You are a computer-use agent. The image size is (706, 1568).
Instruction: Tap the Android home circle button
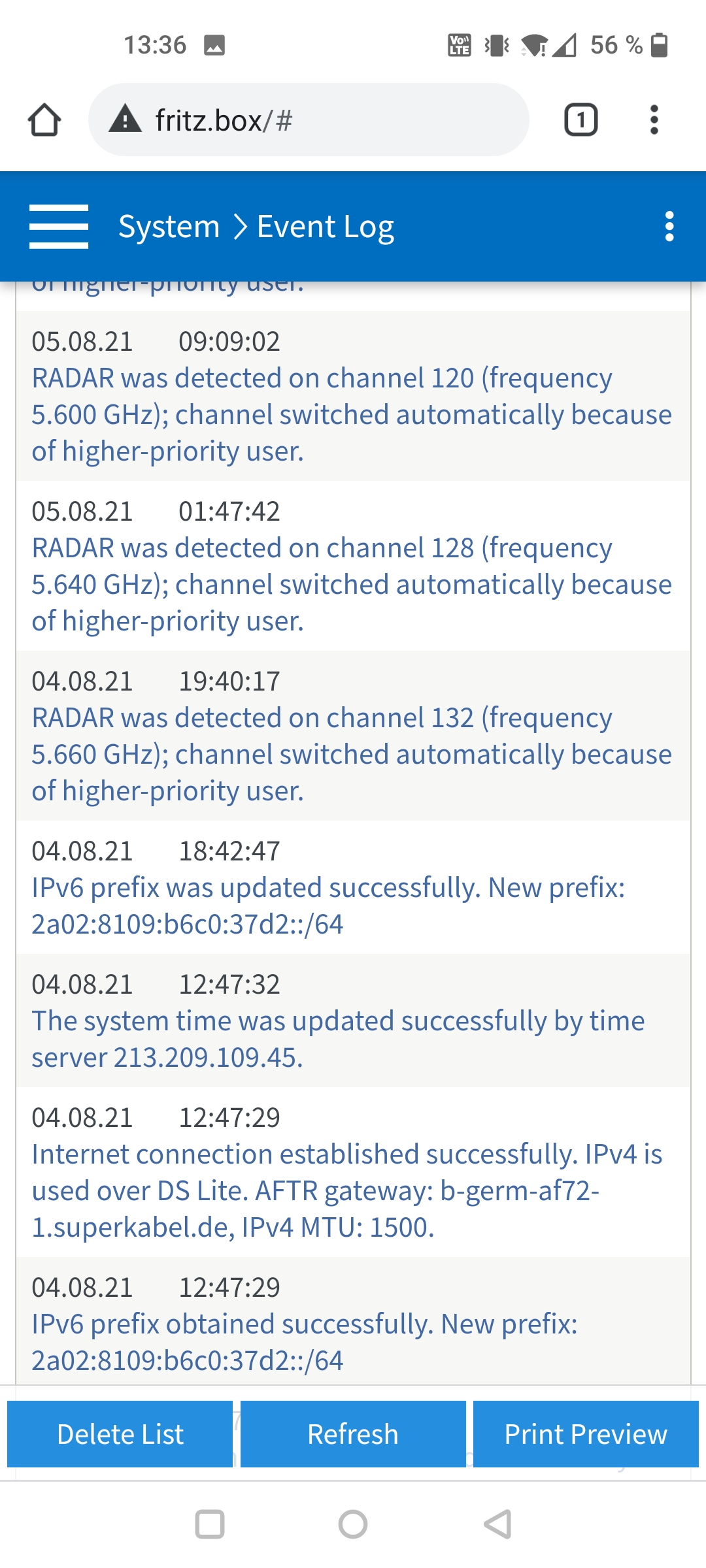(x=353, y=1524)
